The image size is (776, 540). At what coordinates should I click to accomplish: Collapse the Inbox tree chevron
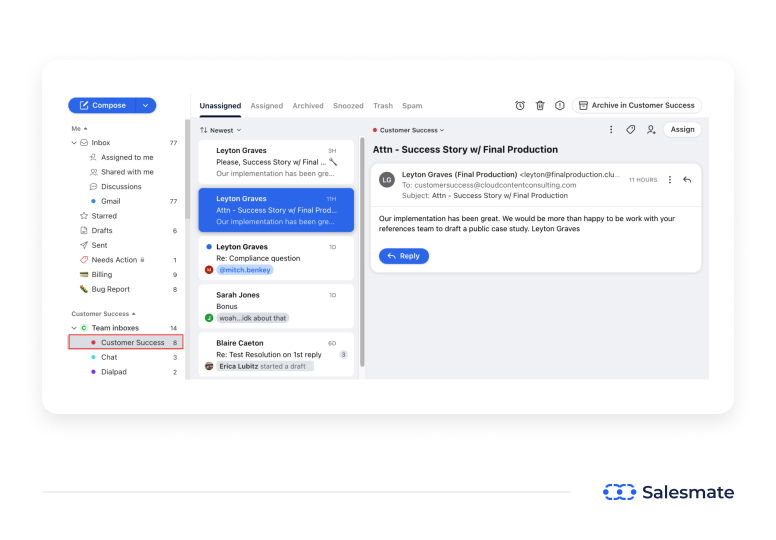[x=74, y=143]
